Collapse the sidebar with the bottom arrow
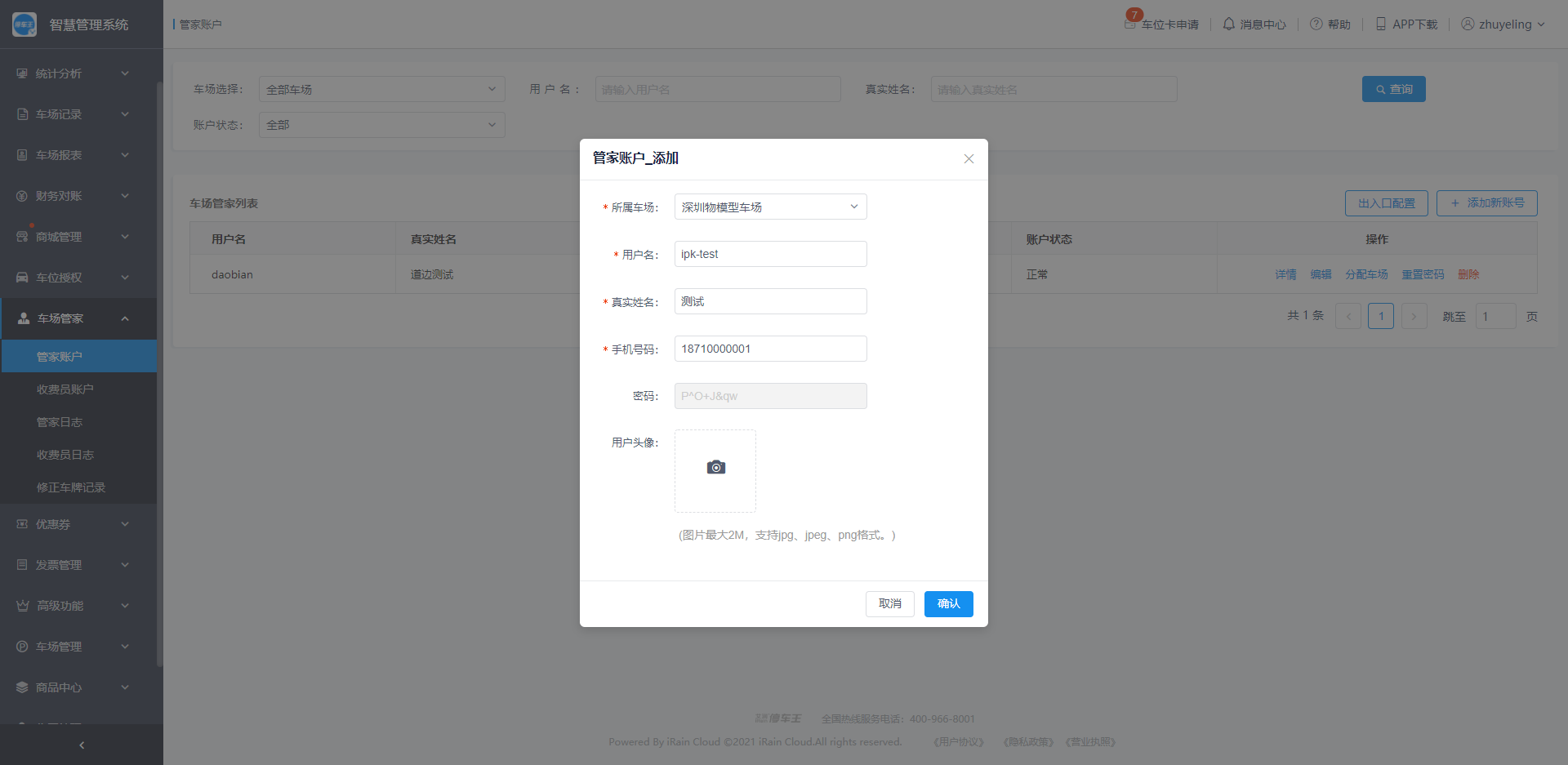The height and width of the screenshot is (765, 1568). (82, 745)
